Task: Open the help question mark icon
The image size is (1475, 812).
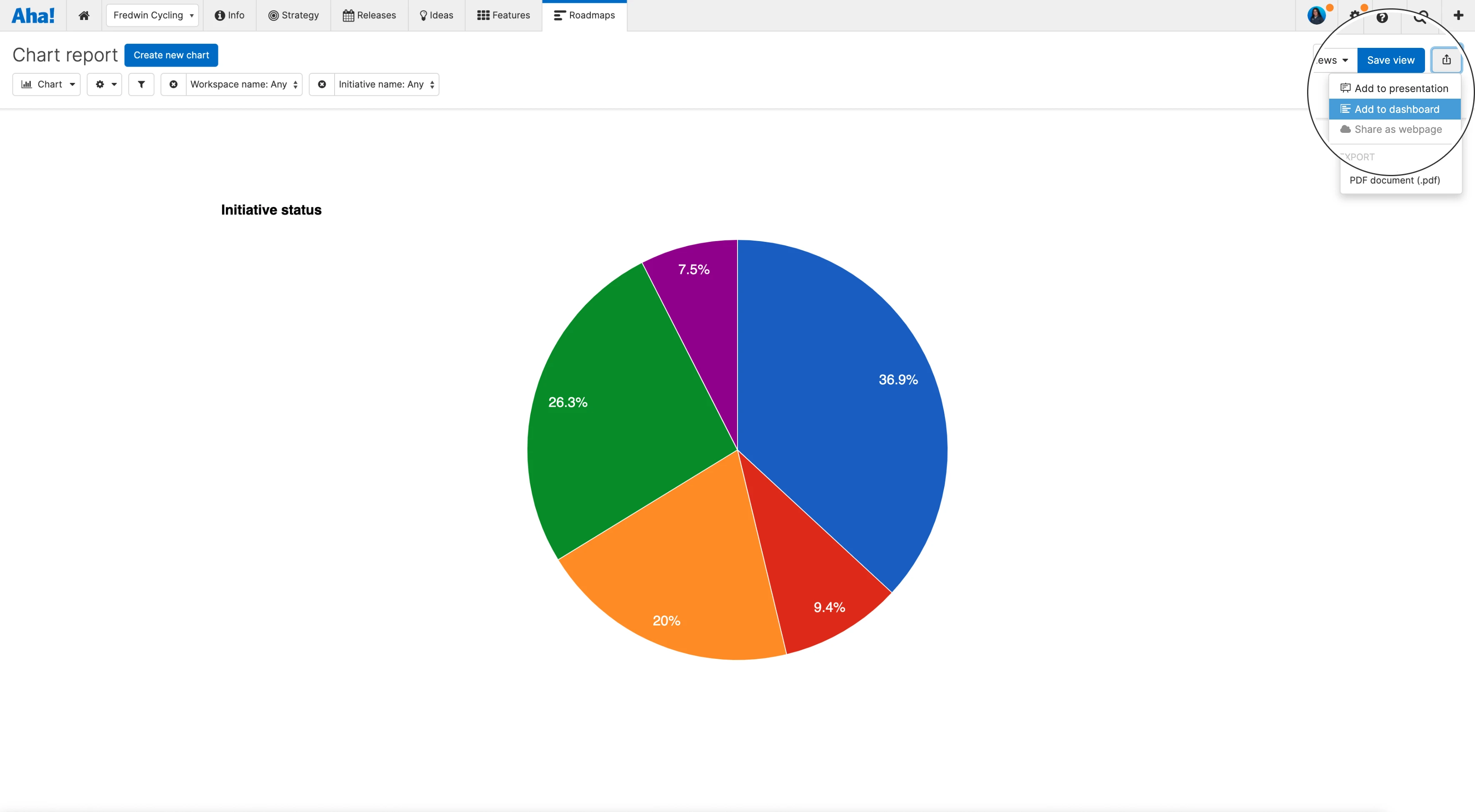Action: click(1382, 17)
